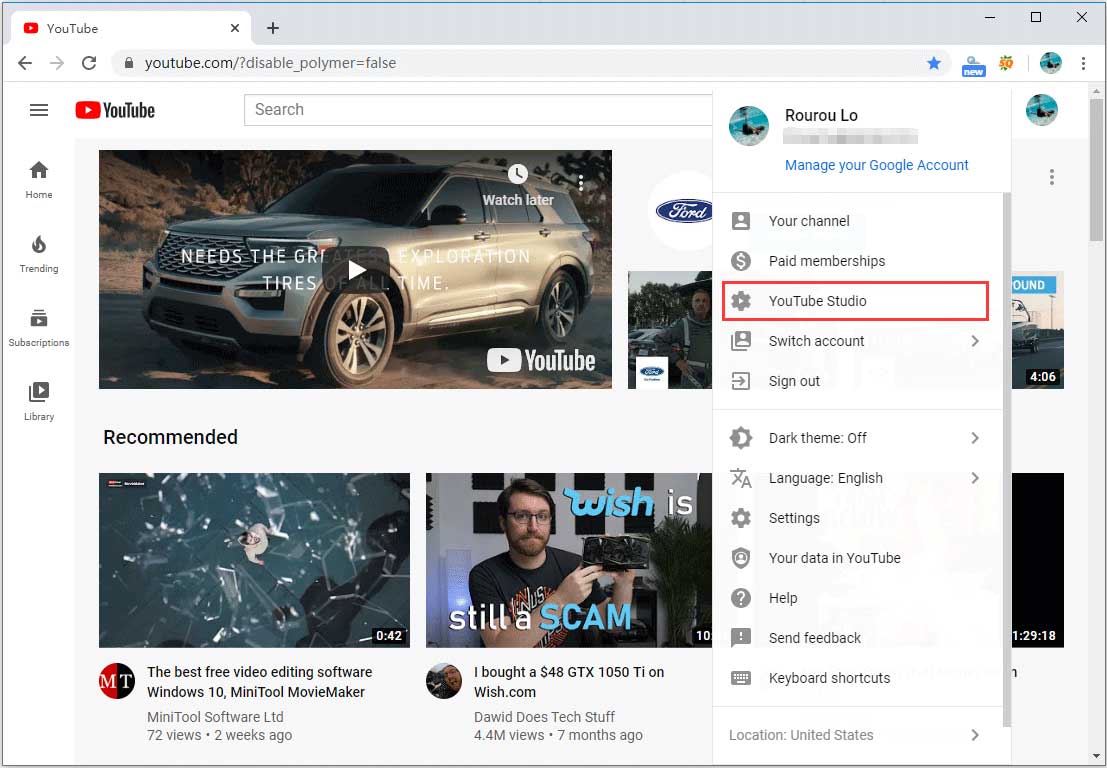
Task: View the site information lock icon
Action: [128, 63]
